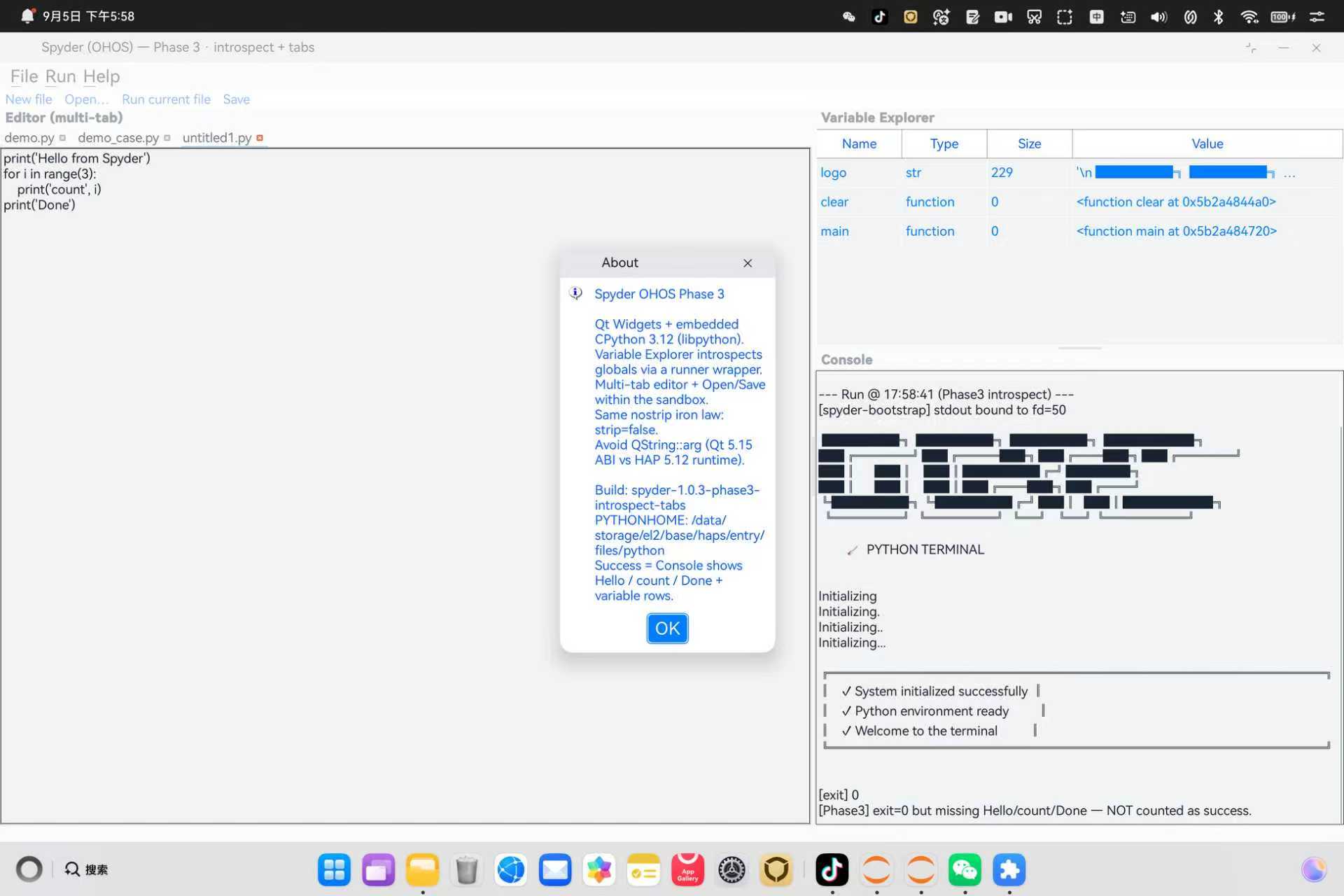Open the Help menu

(x=101, y=76)
